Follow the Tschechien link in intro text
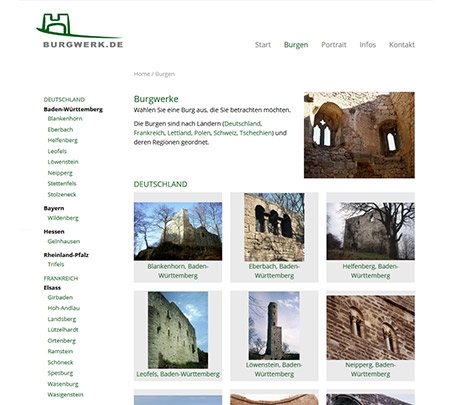Viewport: 470px width, 405px height. tap(256, 133)
